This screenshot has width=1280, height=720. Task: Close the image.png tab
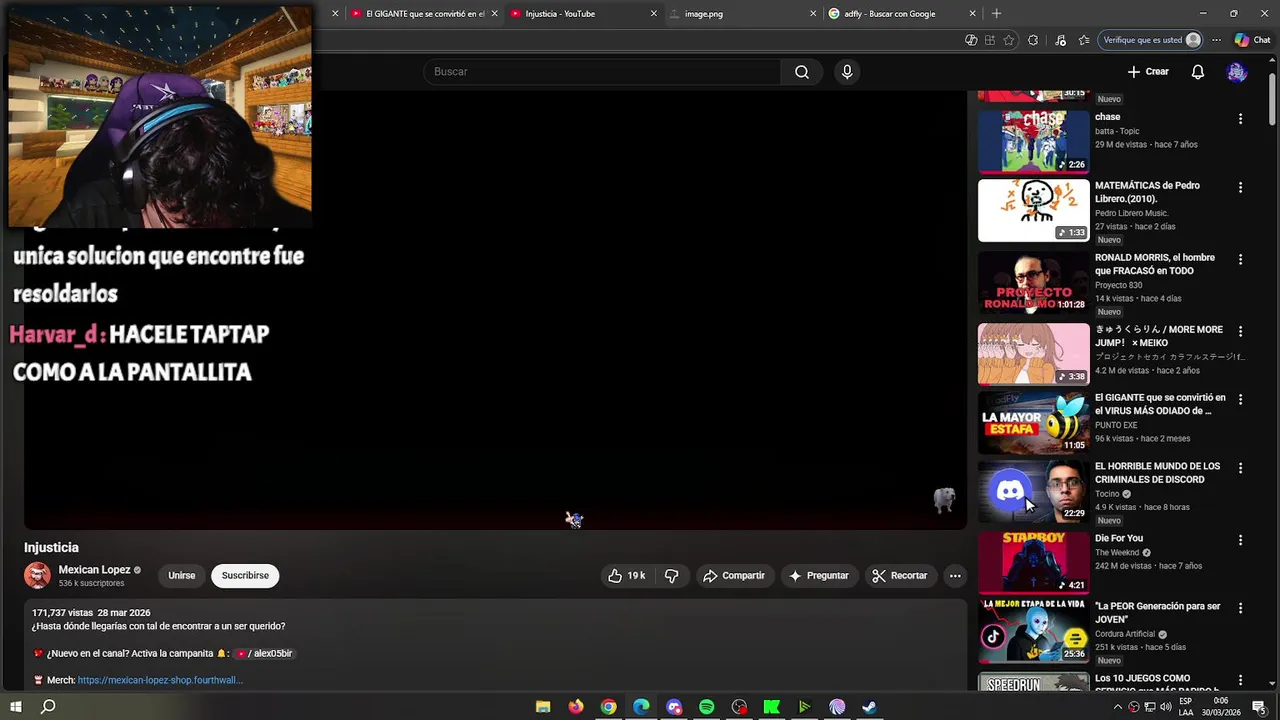(813, 14)
